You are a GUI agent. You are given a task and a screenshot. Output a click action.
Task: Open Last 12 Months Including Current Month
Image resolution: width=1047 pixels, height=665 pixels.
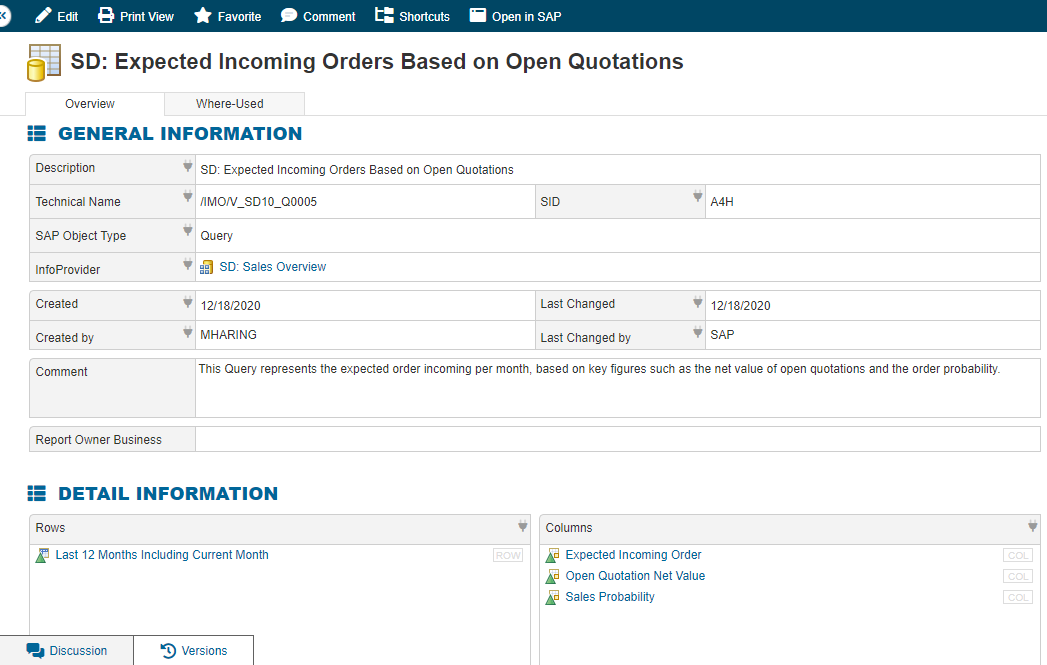tap(162, 555)
